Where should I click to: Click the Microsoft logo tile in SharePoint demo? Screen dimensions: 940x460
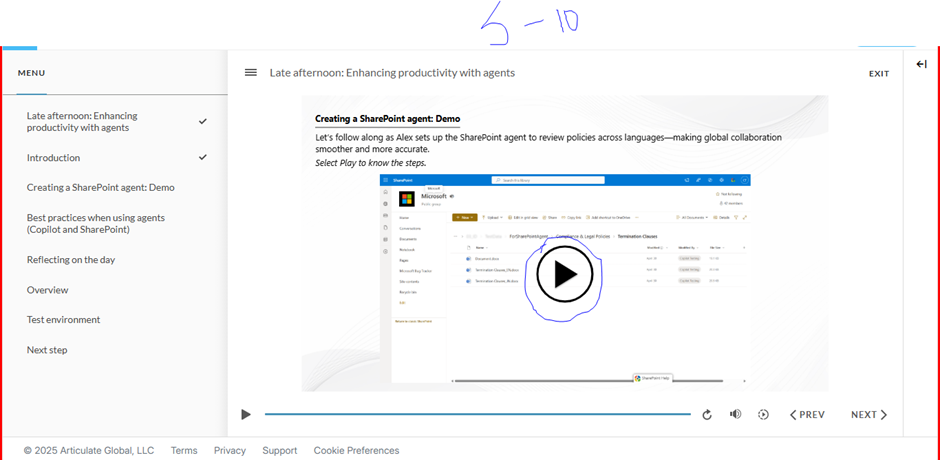tap(407, 199)
